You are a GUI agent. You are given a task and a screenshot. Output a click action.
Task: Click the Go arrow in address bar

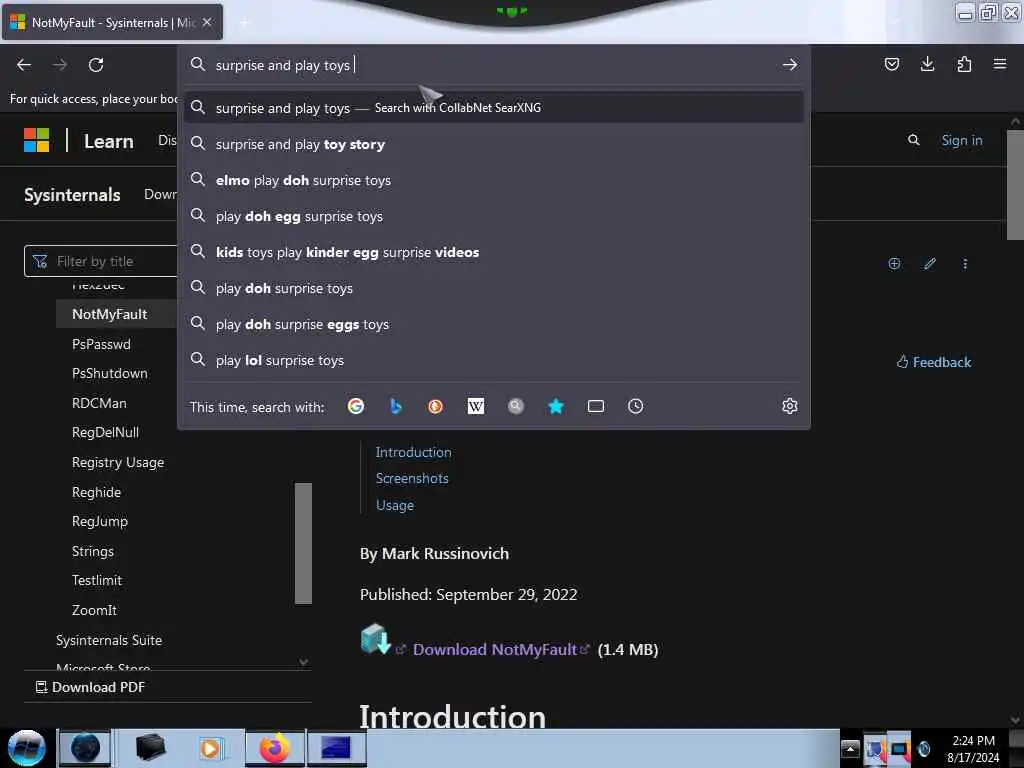pos(790,65)
